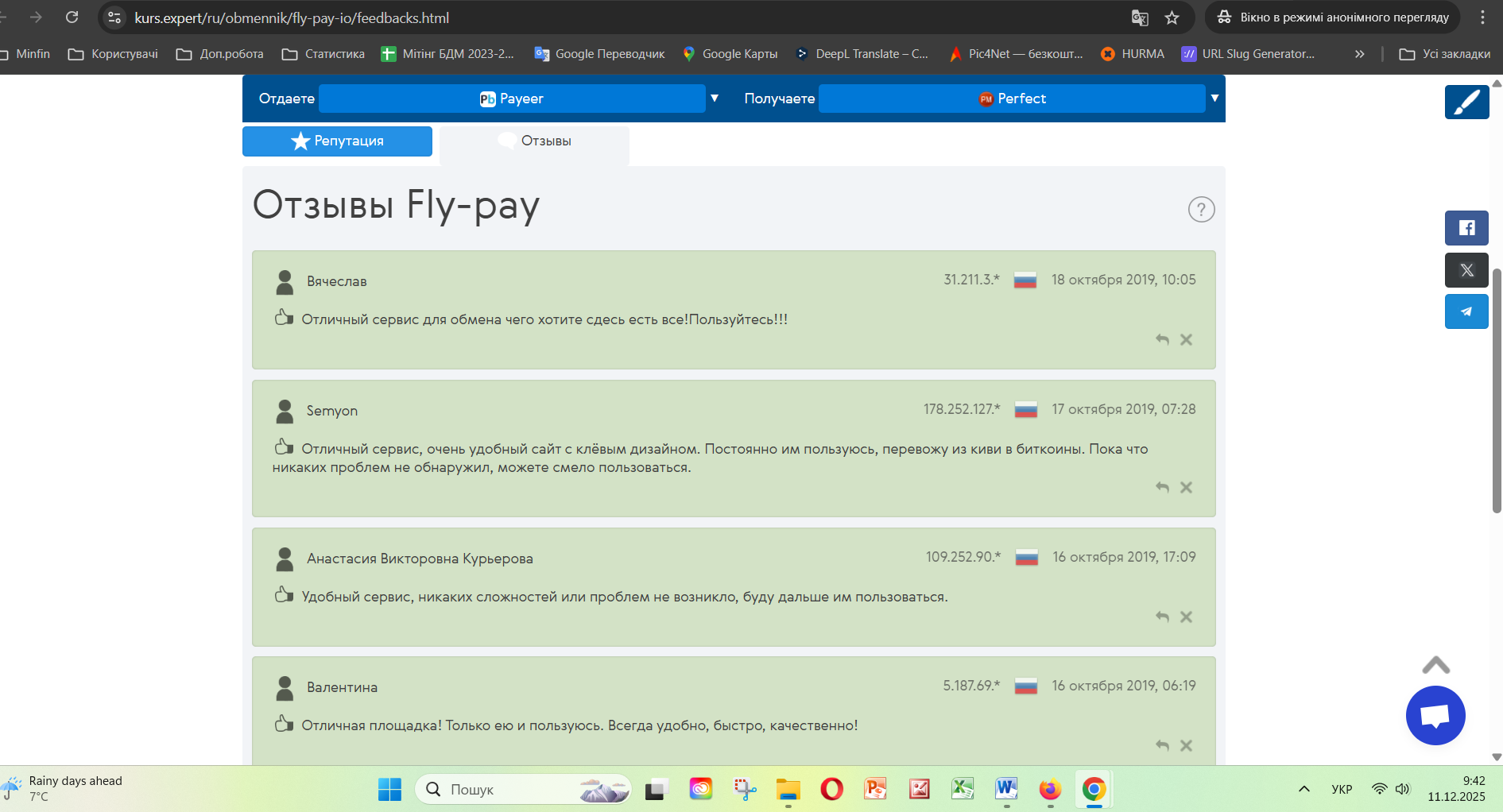Open the weather widget Rainy days ahead
This screenshot has width=1503, height=812.
(x=64, y=789)
